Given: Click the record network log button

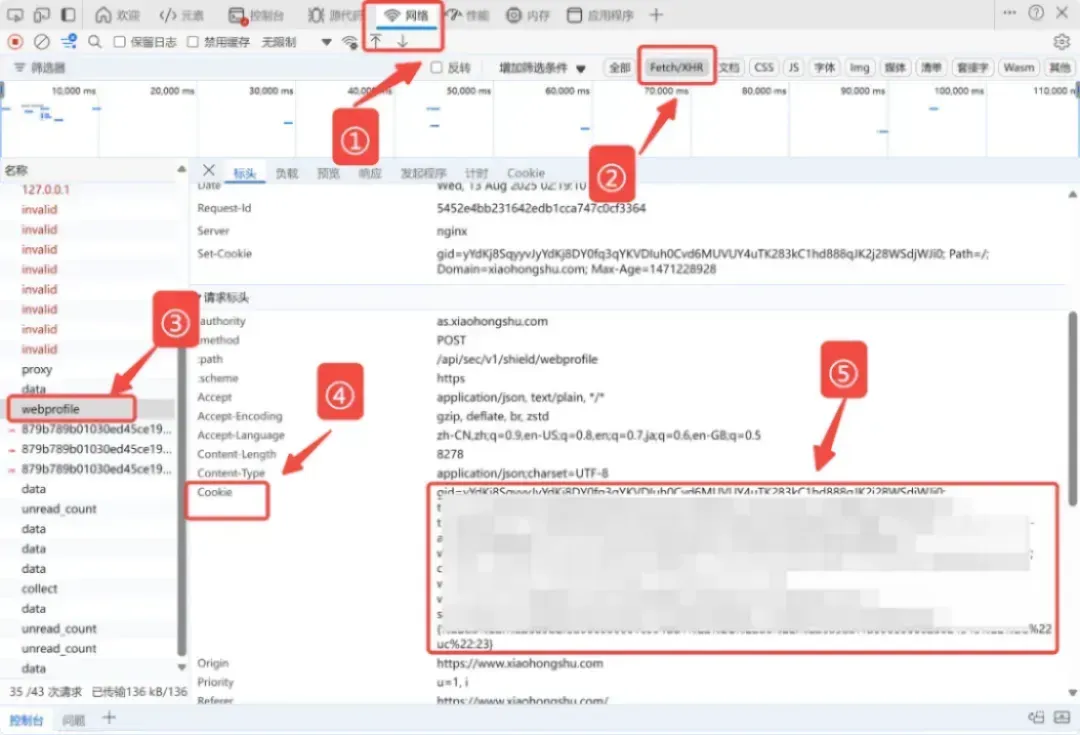Looking at the screenshot, I should pos(15,42).
